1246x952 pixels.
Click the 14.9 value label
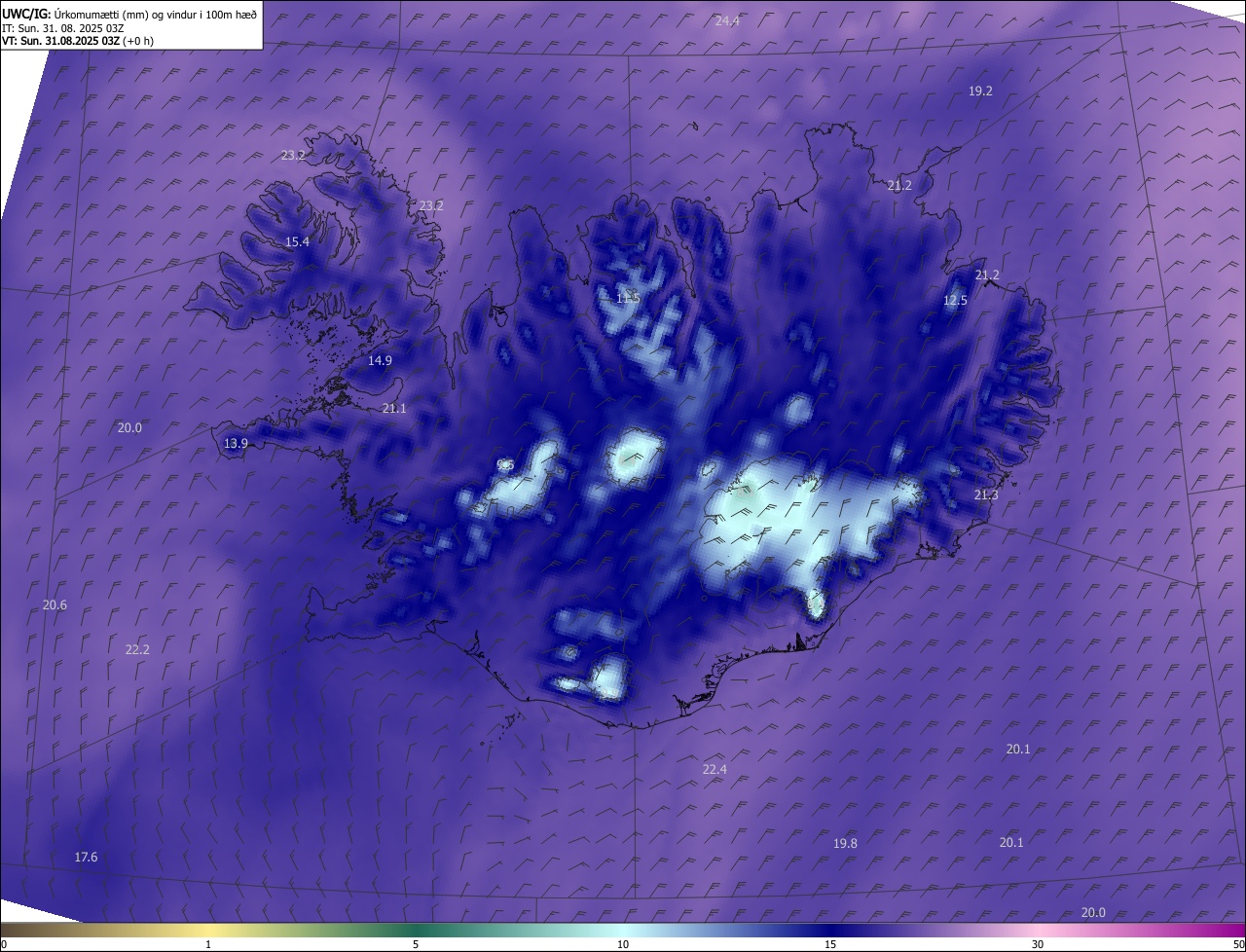pos(380,360)
